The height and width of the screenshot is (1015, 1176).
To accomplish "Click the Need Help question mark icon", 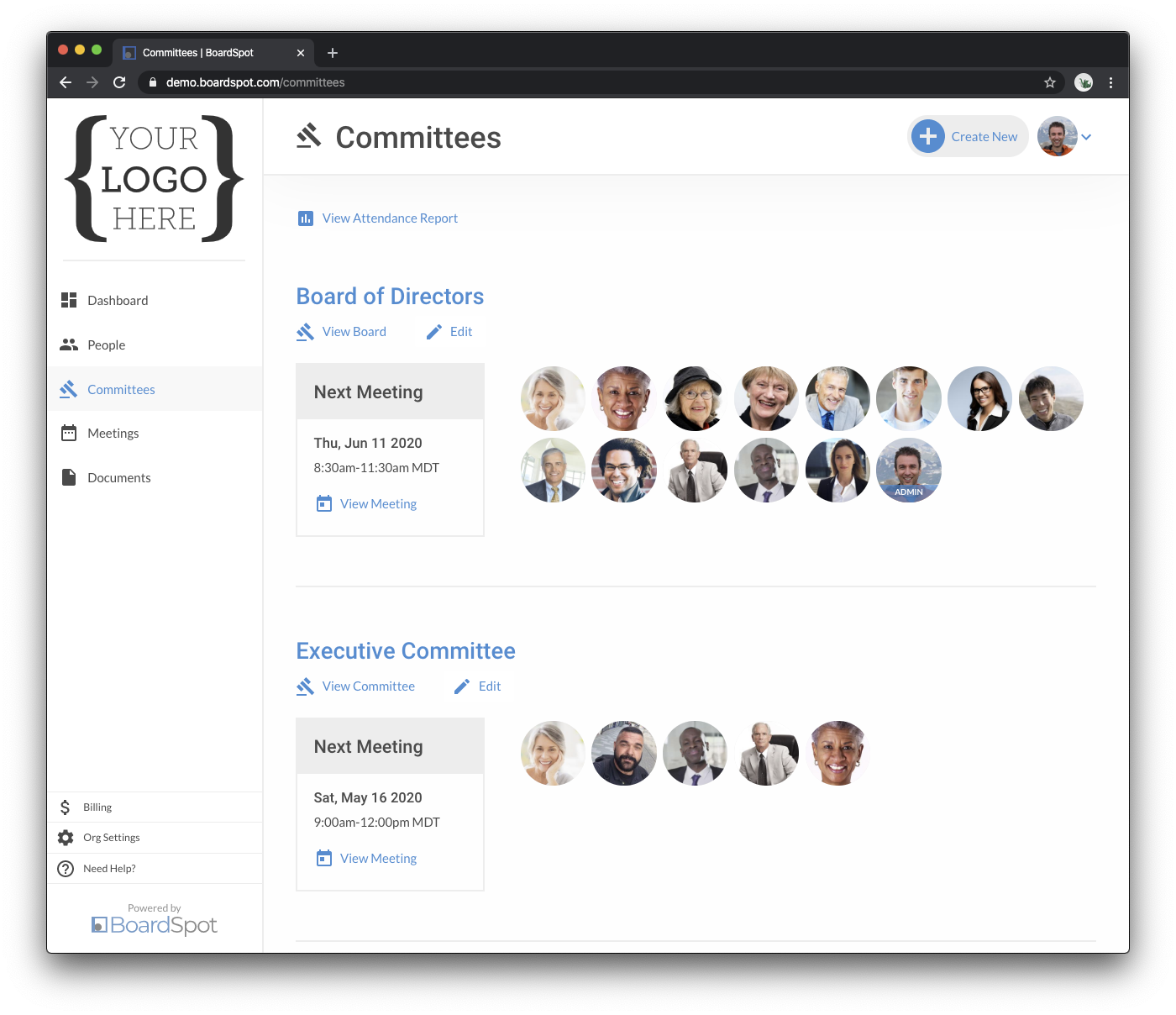I will click(66, 869).
